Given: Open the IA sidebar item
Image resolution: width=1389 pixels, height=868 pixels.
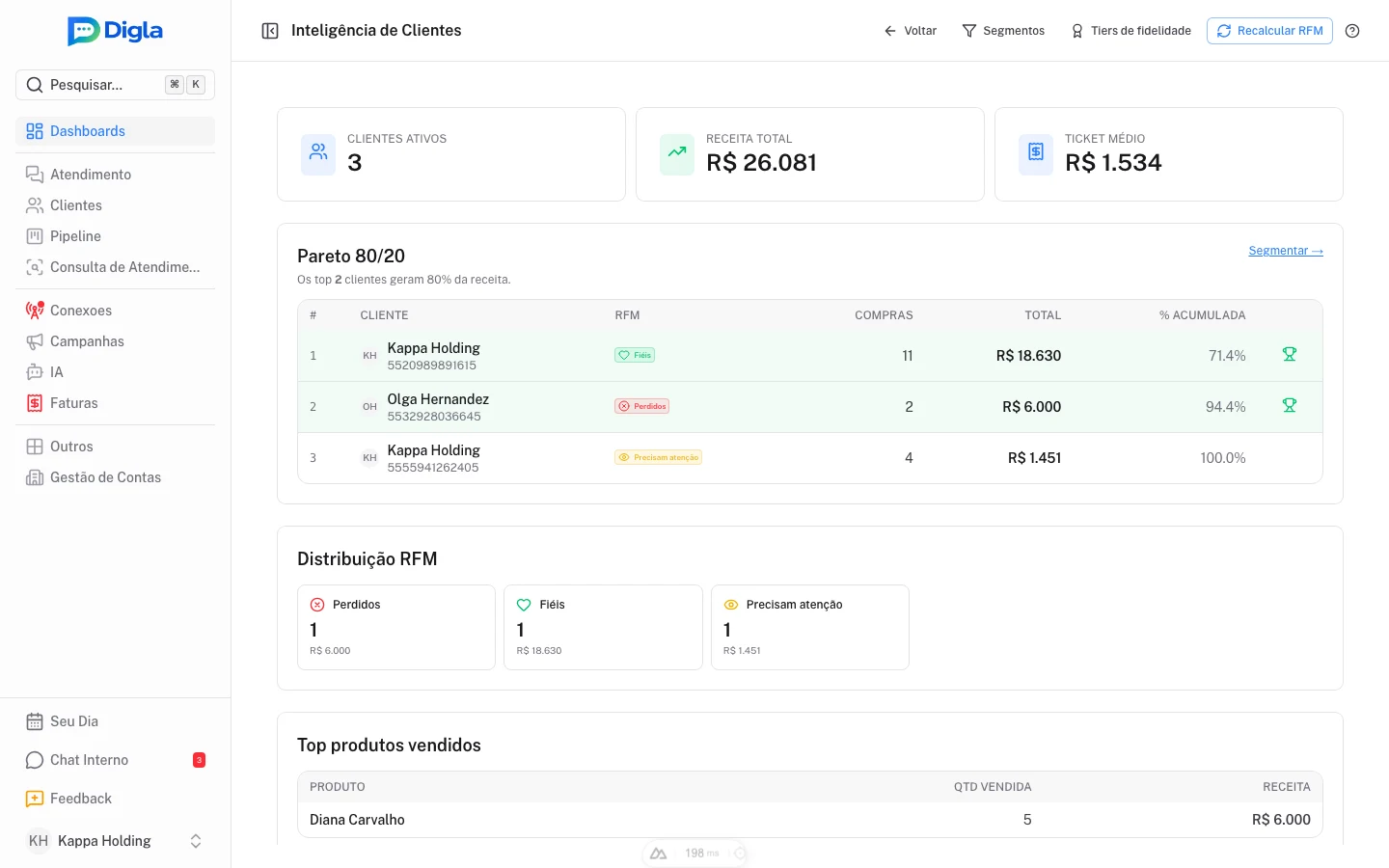Looking at the screenshot, I should [115, 372].
